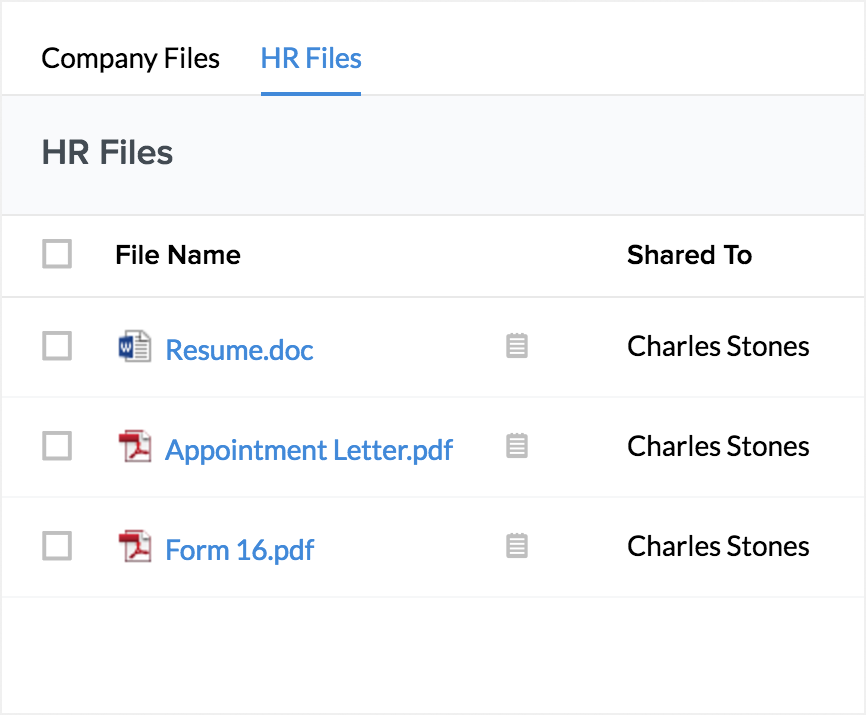Click the File Name column header
The image size is (866, 715).
pos(178,255)
